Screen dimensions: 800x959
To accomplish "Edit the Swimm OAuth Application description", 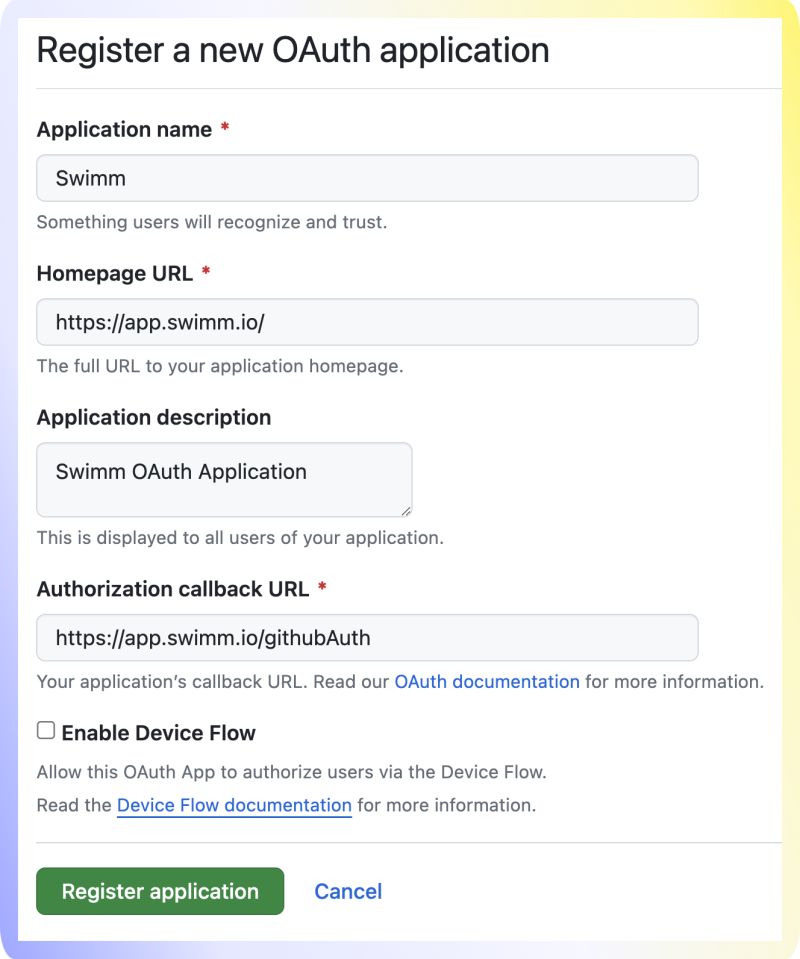I will (224, 479).
